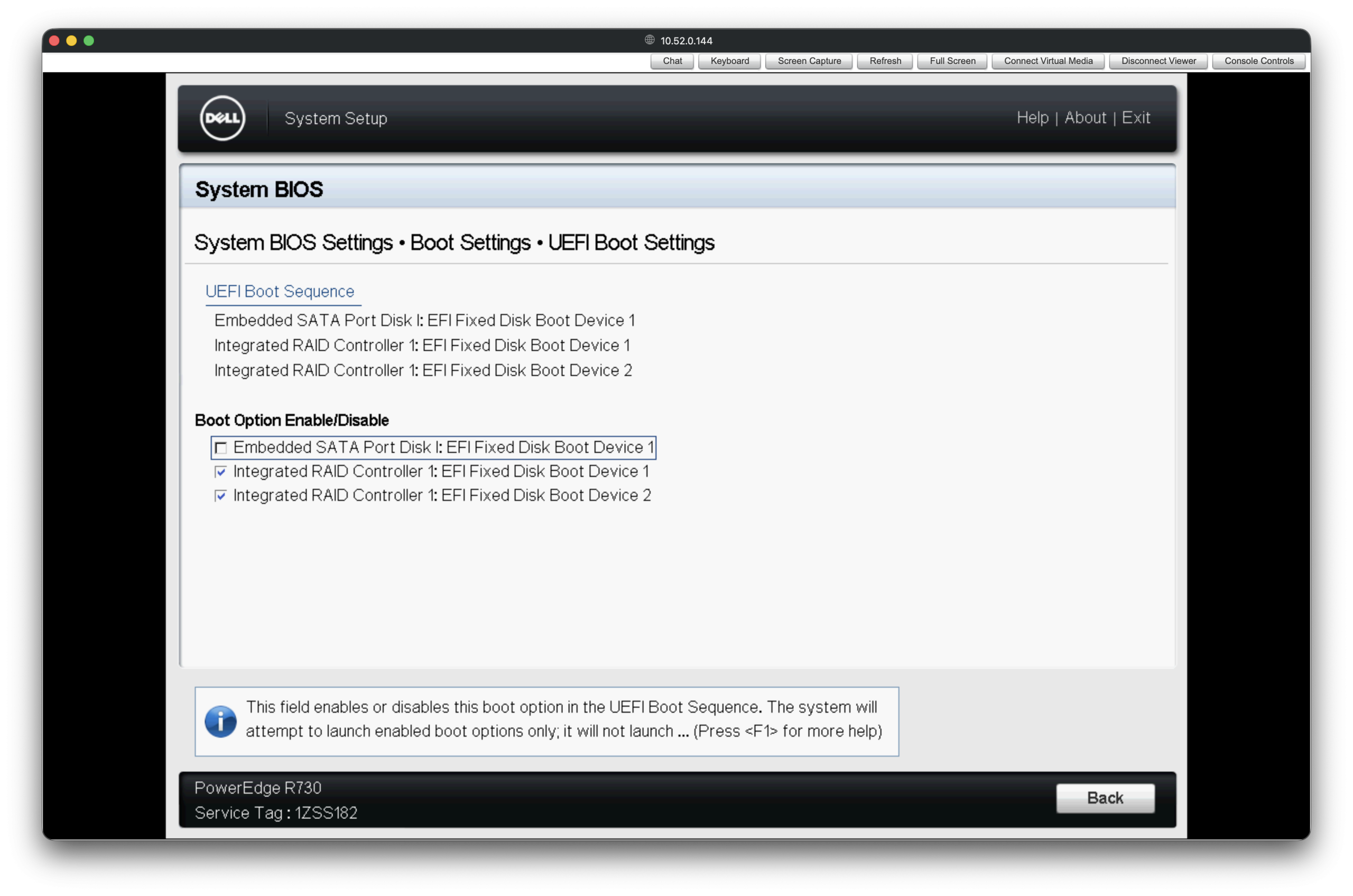Screen dimensions: 1353x896
Task: Uncheck Integrated RAID Controller Boot Device 1
Action: click(x=220, y=471)
